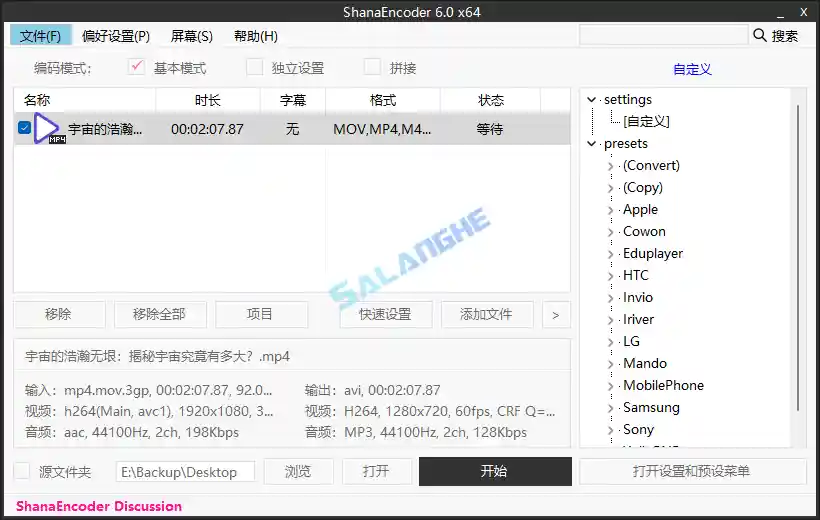Viewport: 820px width, 520px height.
Task: Start encoding with 开始 button
Action: pyautogui.click(x=495, y=471)
